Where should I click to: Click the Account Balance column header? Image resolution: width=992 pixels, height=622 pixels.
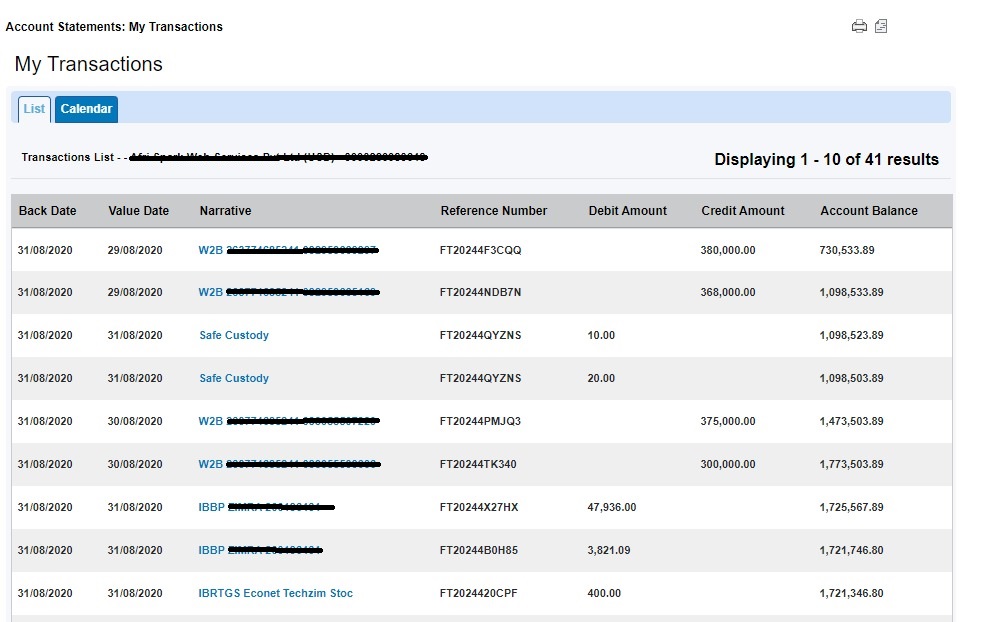[x=868, y=211]
